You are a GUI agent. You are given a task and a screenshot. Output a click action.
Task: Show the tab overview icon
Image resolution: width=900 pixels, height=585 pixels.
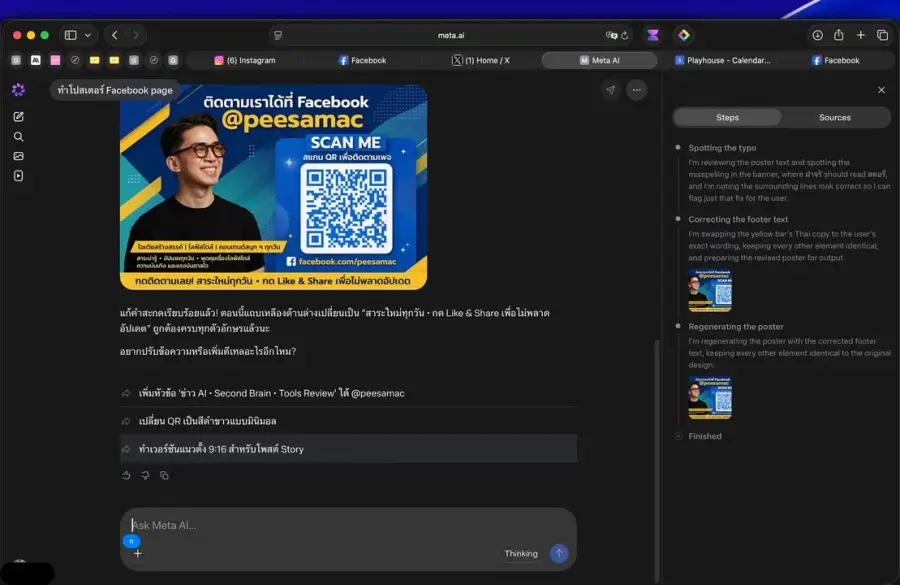882,35
